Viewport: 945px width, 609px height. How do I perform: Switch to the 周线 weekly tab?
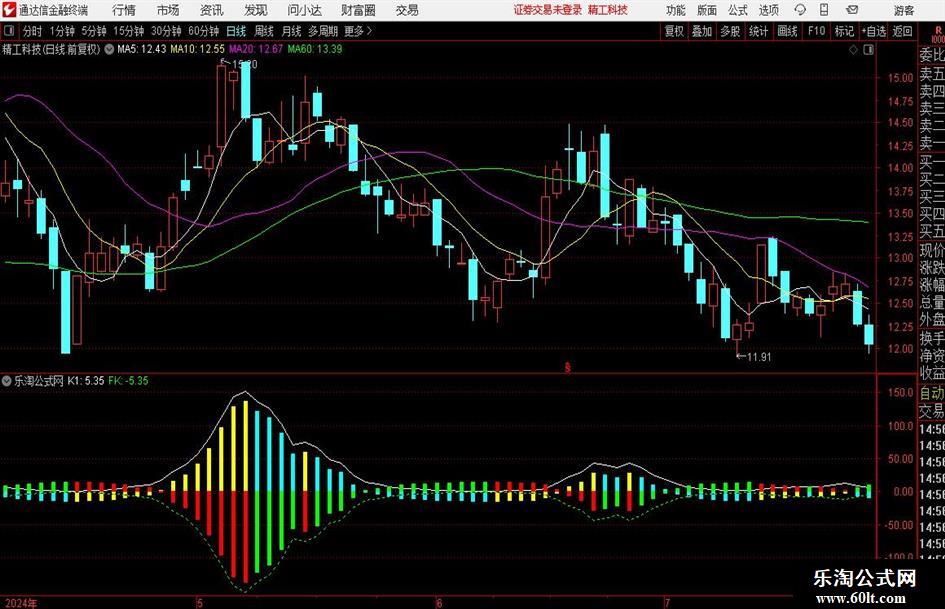[264, 31]
